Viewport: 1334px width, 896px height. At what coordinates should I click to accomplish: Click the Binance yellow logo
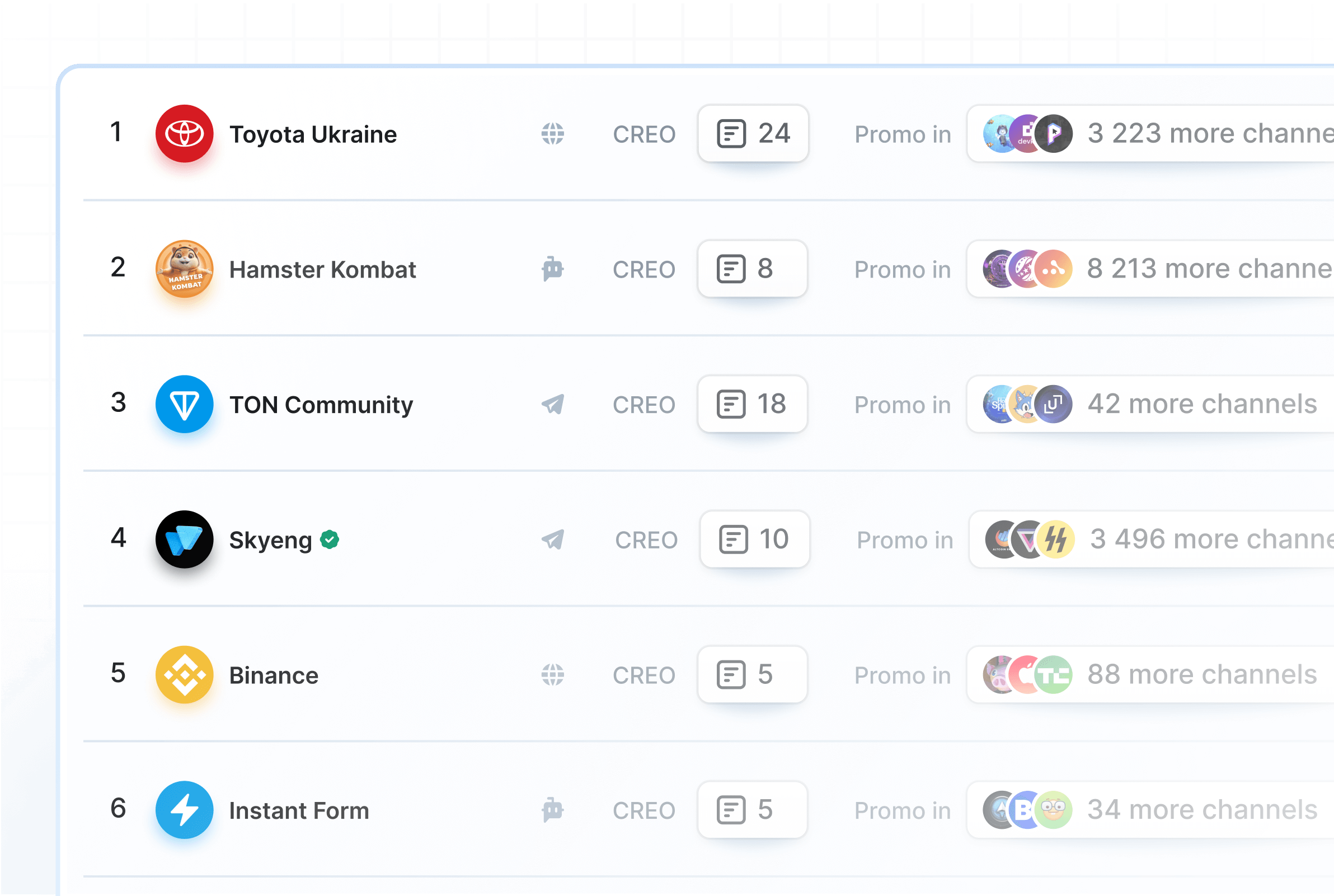184,674
